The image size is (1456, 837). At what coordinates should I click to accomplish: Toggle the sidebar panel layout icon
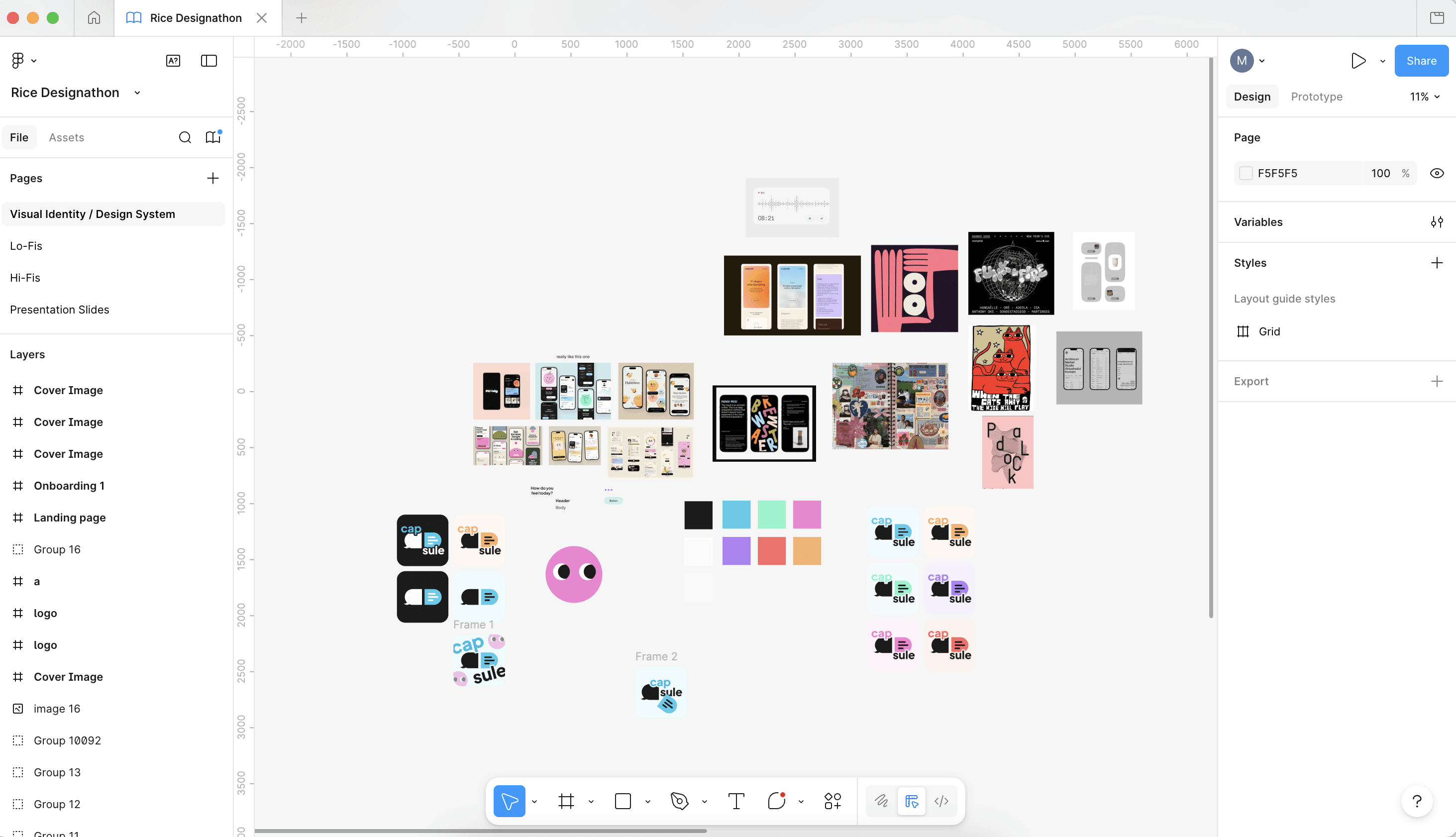point(208,61)
